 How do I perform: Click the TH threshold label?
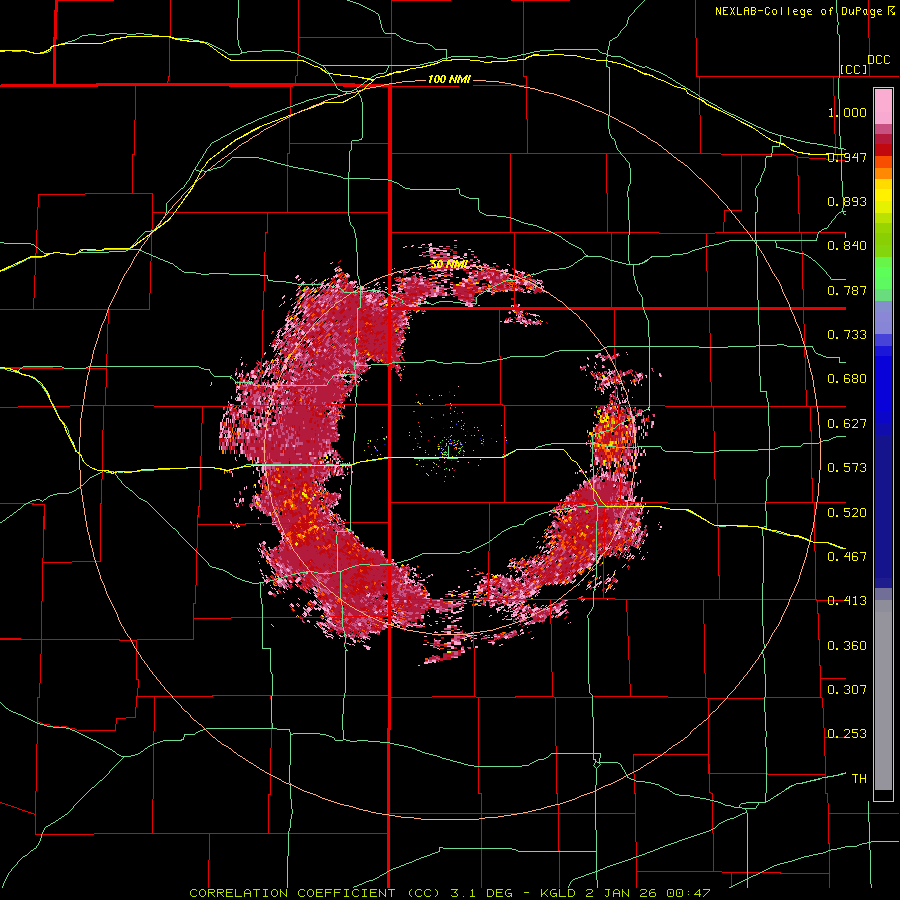click(x=859, y=779)
